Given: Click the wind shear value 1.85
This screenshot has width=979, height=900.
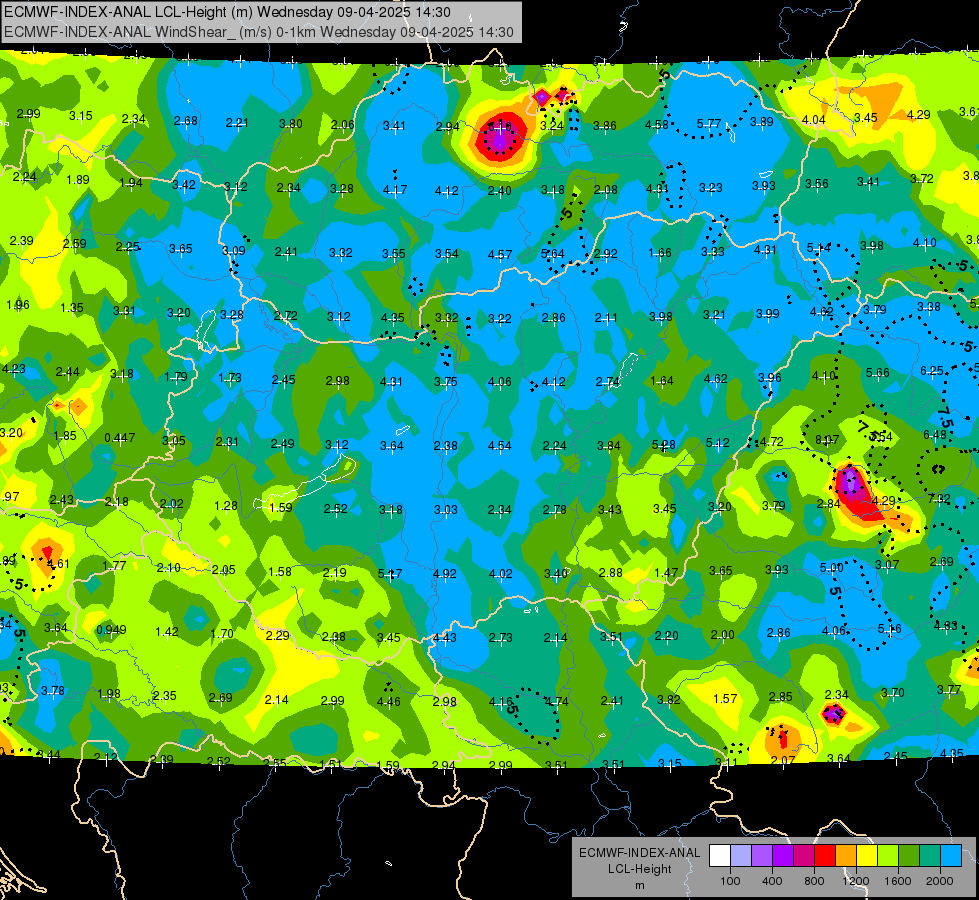Looking at the screenshot, I should click(x=65, y=435).
